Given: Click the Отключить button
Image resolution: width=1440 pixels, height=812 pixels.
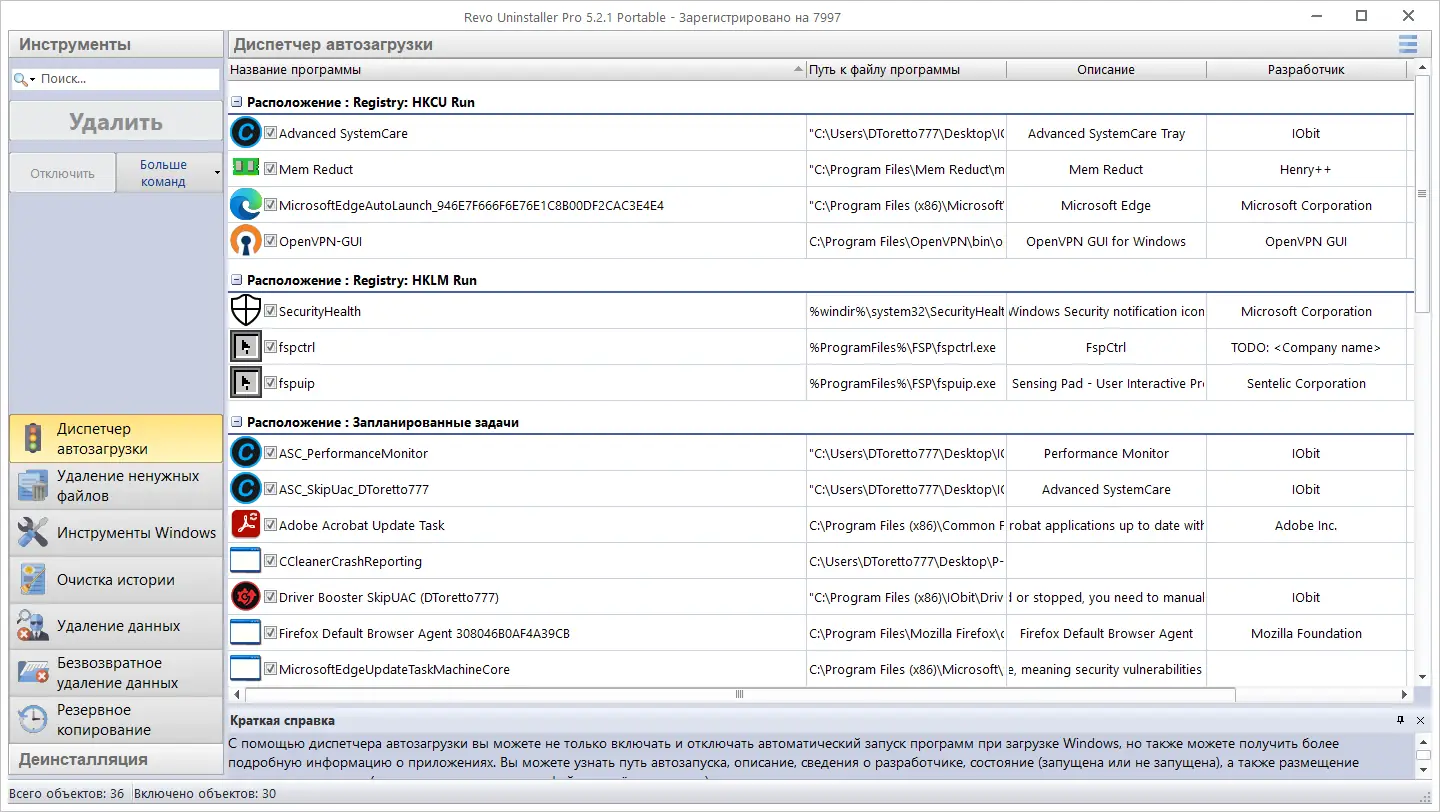Looking at the screenshot, I should point(62,173).
